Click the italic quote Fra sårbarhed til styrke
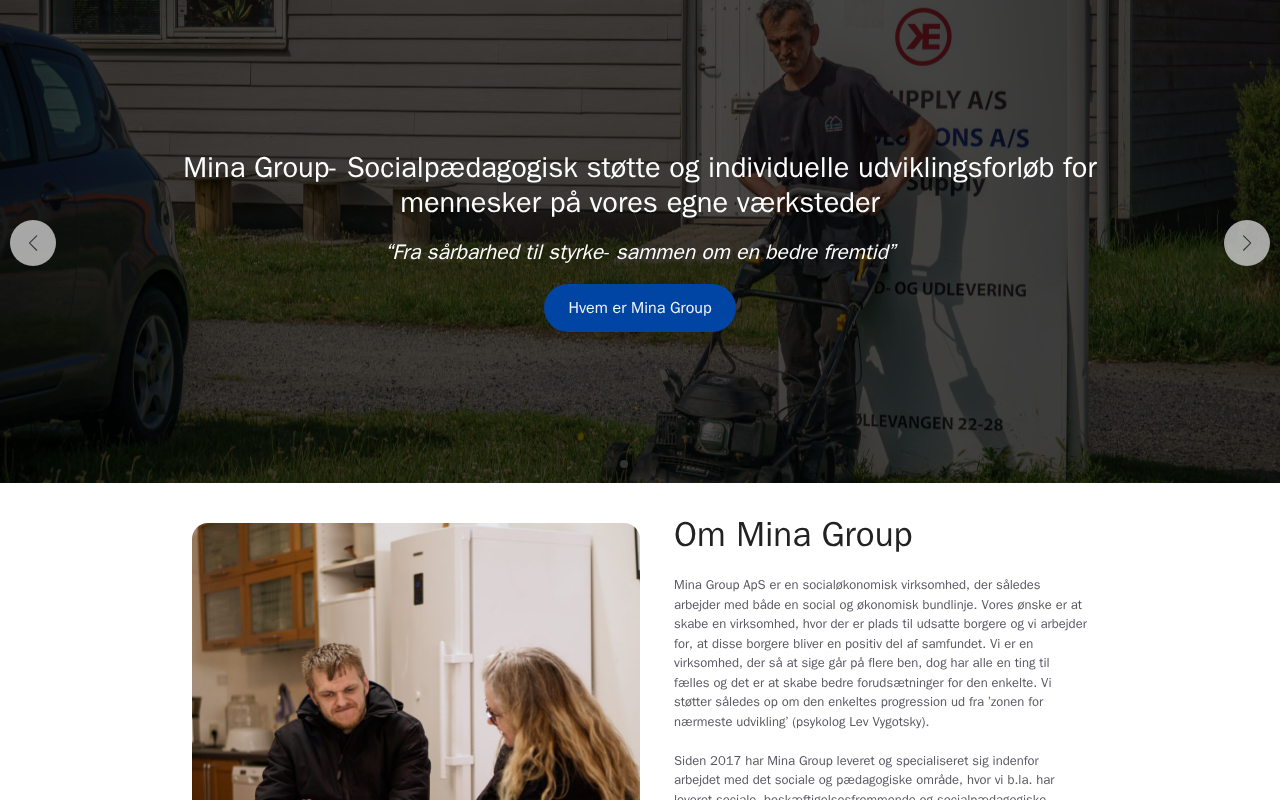 tap(640, 252)
